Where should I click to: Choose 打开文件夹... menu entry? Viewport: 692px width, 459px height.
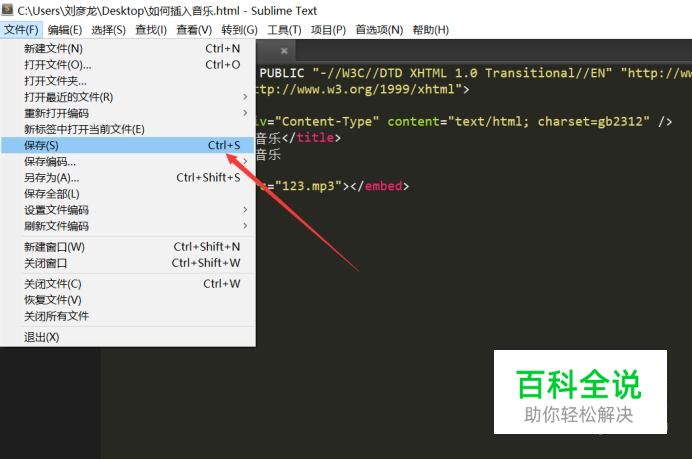click(x=128, y=81)
